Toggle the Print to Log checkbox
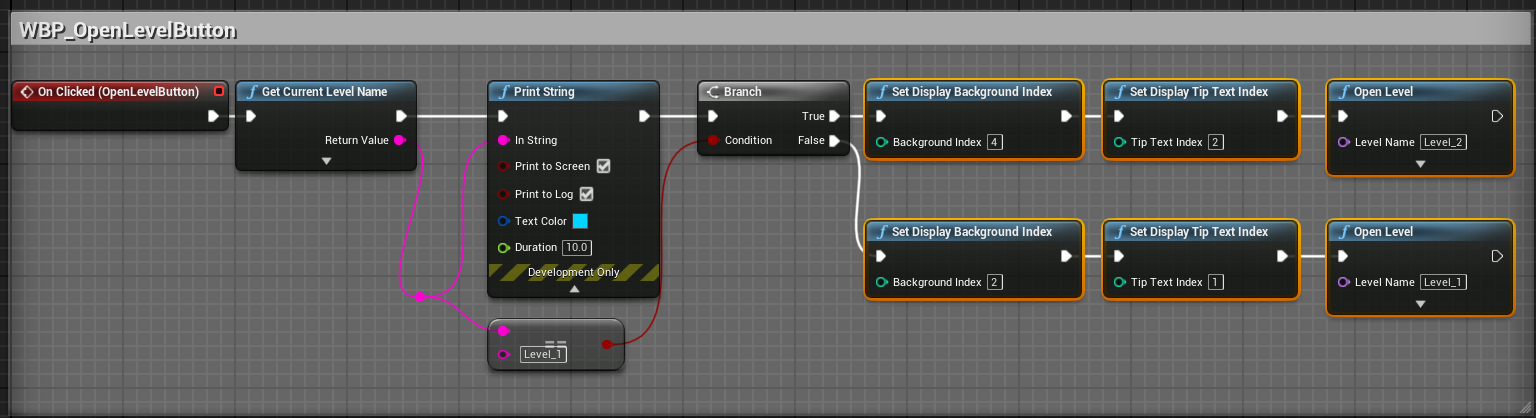This screenshot has height=418, width=1536. click(x=587, y=194)
